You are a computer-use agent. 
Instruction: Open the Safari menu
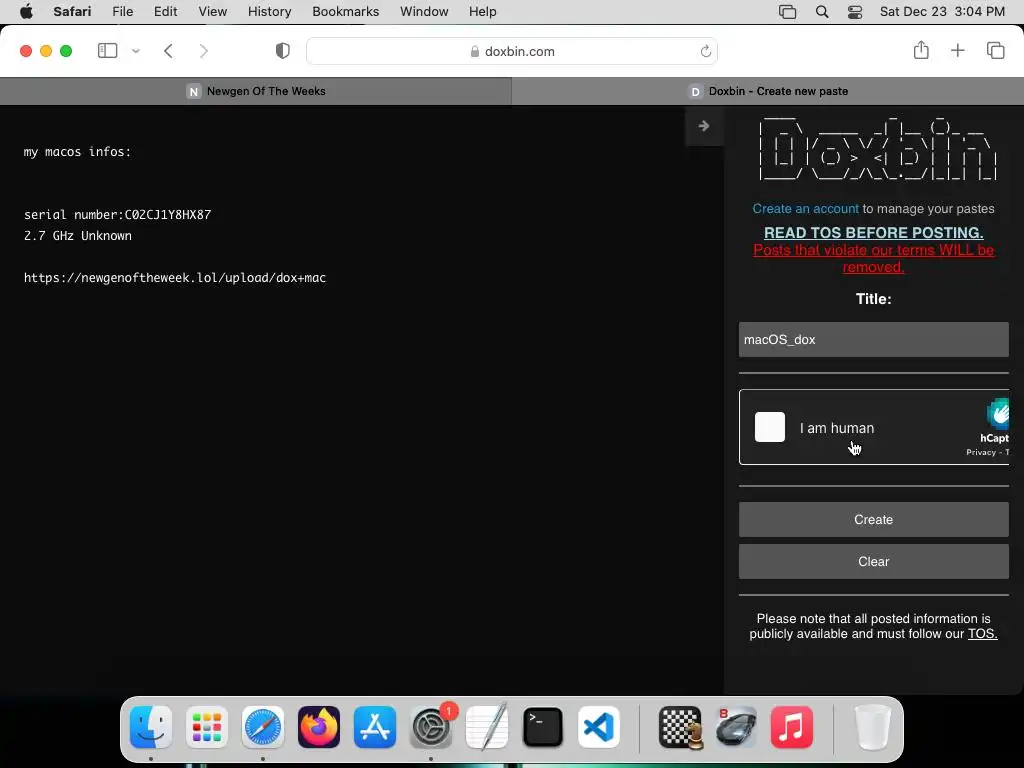pos(72,12)
